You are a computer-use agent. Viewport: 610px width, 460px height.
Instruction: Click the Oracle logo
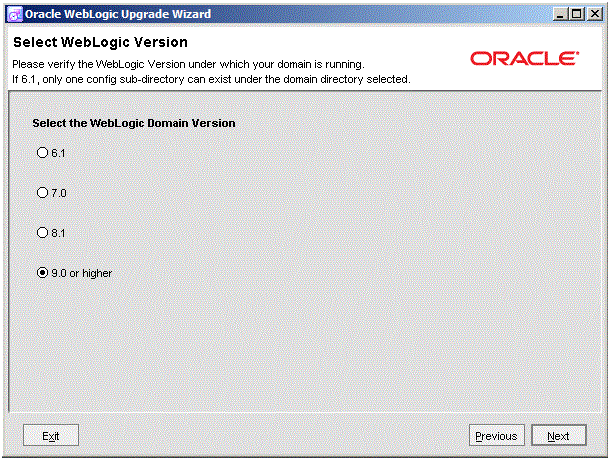point(524,58)
